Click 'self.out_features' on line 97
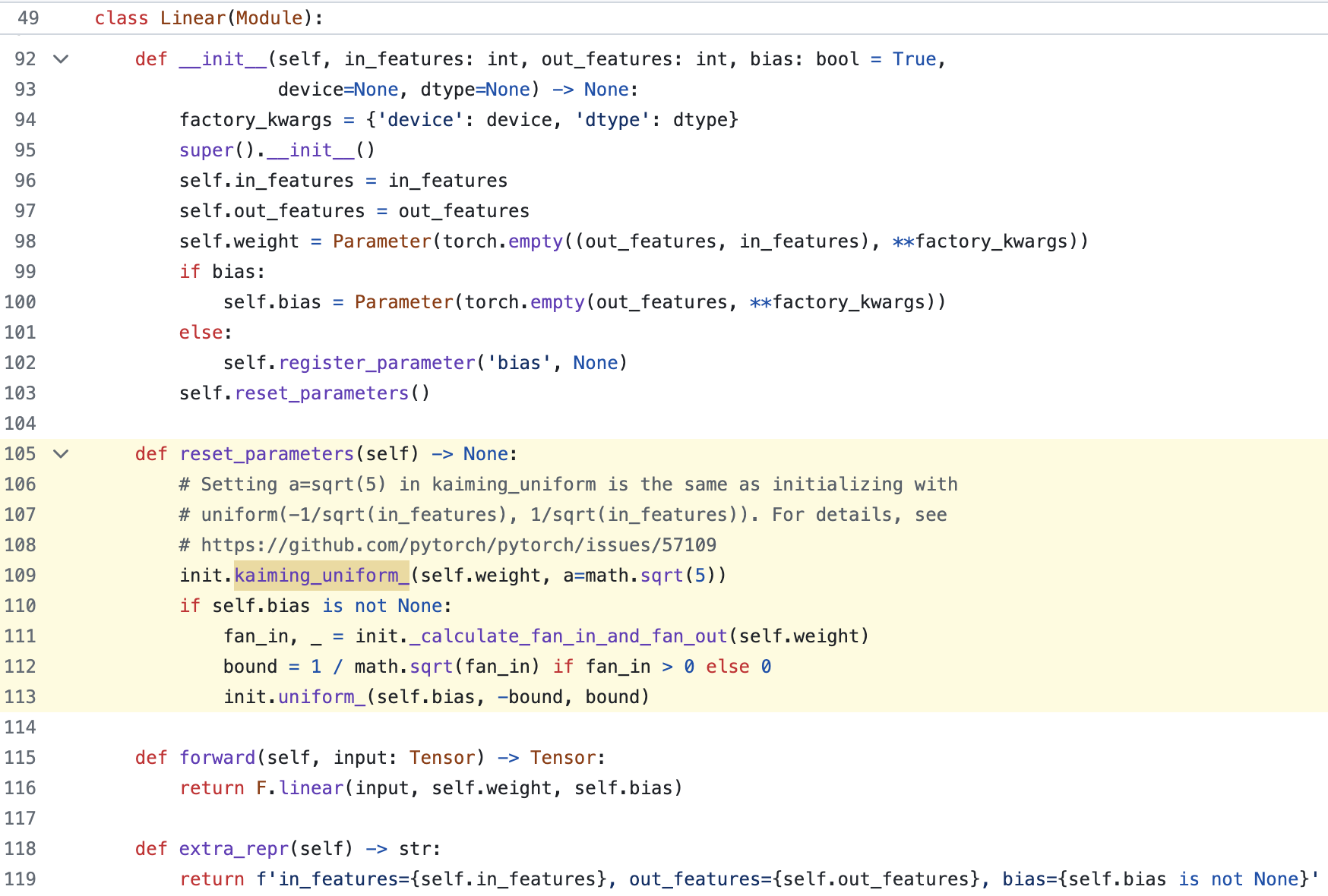The height and width of the screenshot is (896, 1328). click(x=272, y=211)
